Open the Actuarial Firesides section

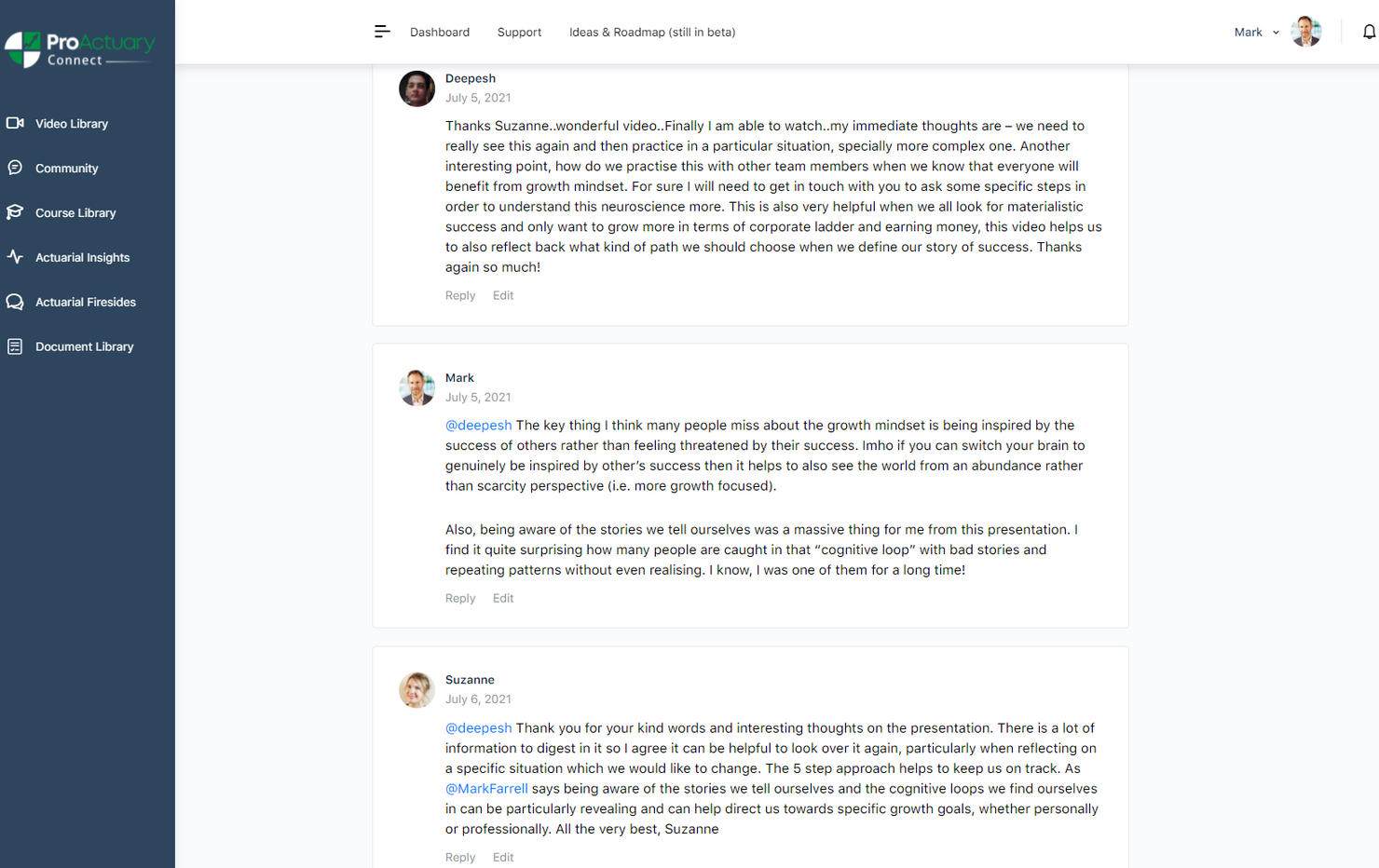[85, 302]
